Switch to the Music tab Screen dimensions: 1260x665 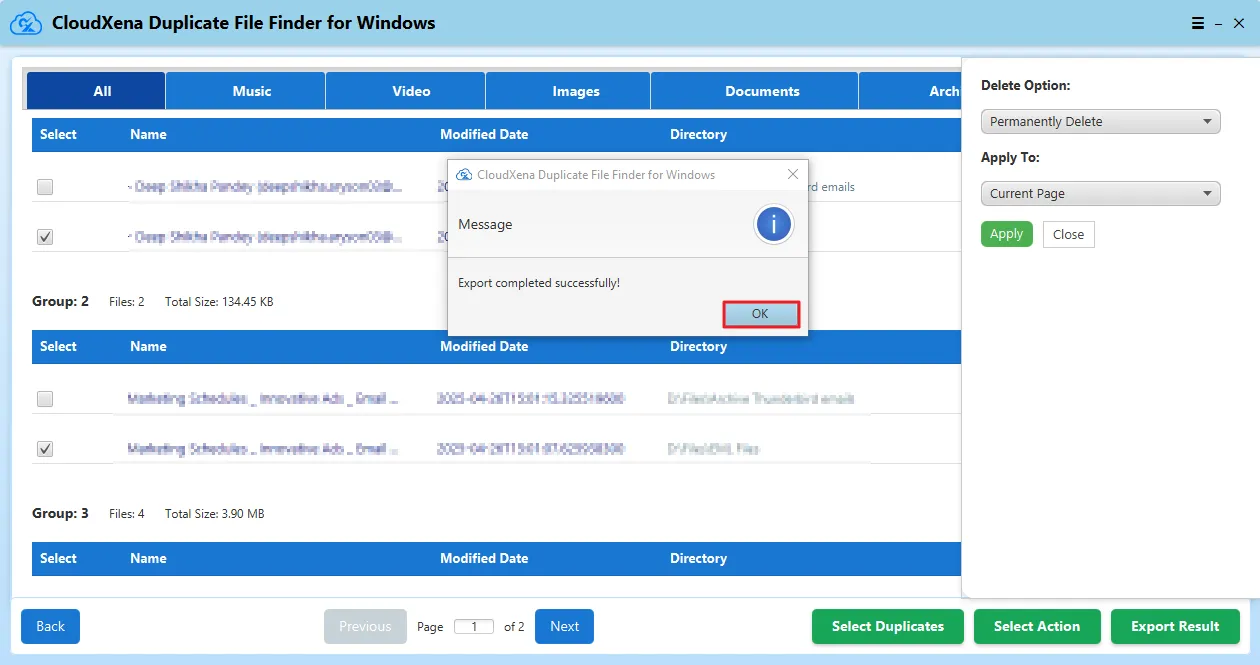251,91
